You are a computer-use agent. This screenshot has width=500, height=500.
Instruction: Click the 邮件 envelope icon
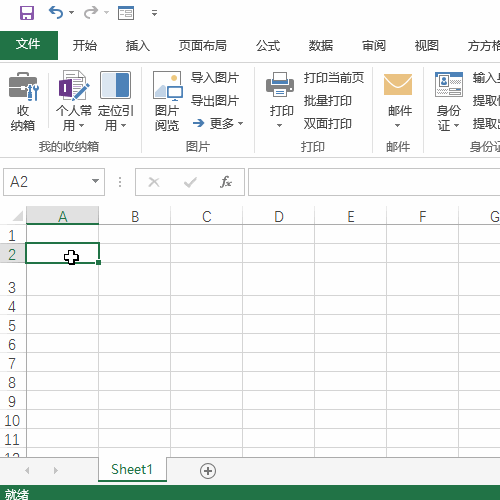click(x=398, y=84)
